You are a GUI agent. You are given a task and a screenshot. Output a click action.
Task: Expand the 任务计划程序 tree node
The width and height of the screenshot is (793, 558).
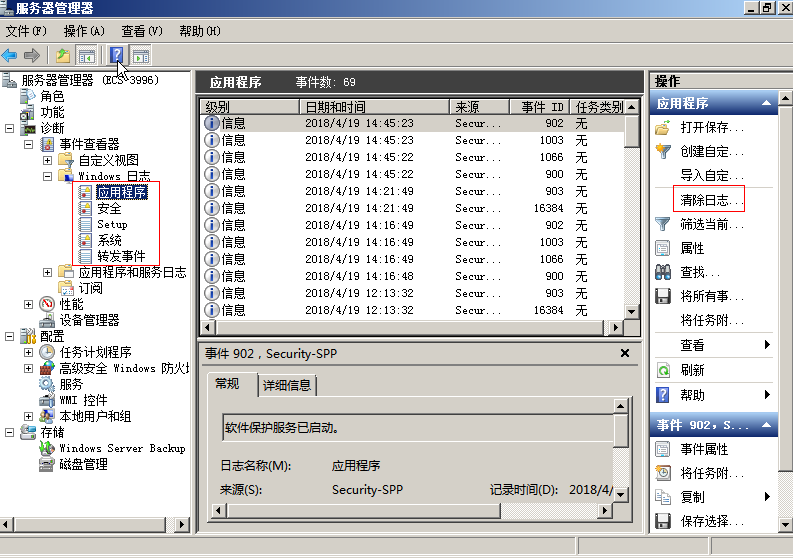[28, 352]
